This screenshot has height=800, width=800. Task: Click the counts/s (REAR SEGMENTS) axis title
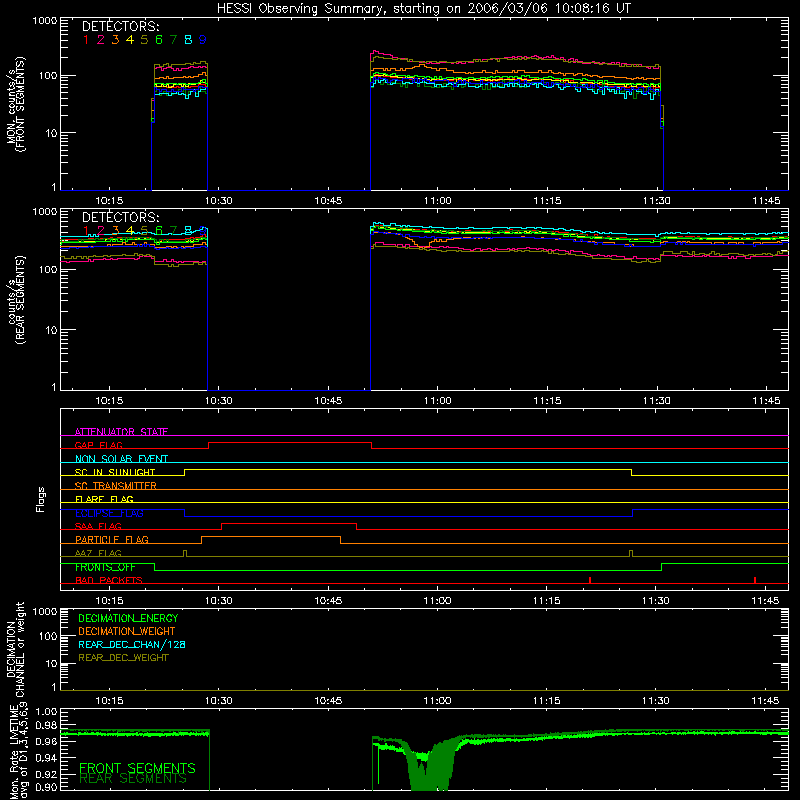coord(16,300)
